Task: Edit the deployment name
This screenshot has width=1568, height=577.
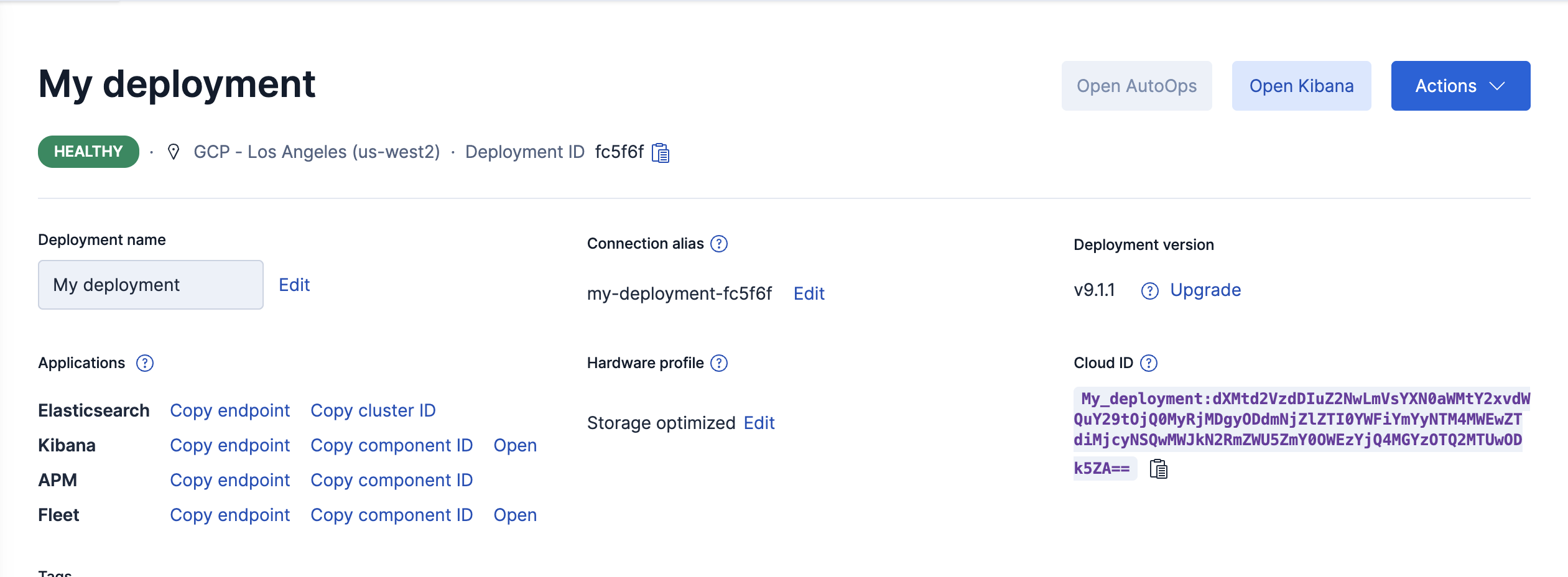Action: (x=294, y=284)
